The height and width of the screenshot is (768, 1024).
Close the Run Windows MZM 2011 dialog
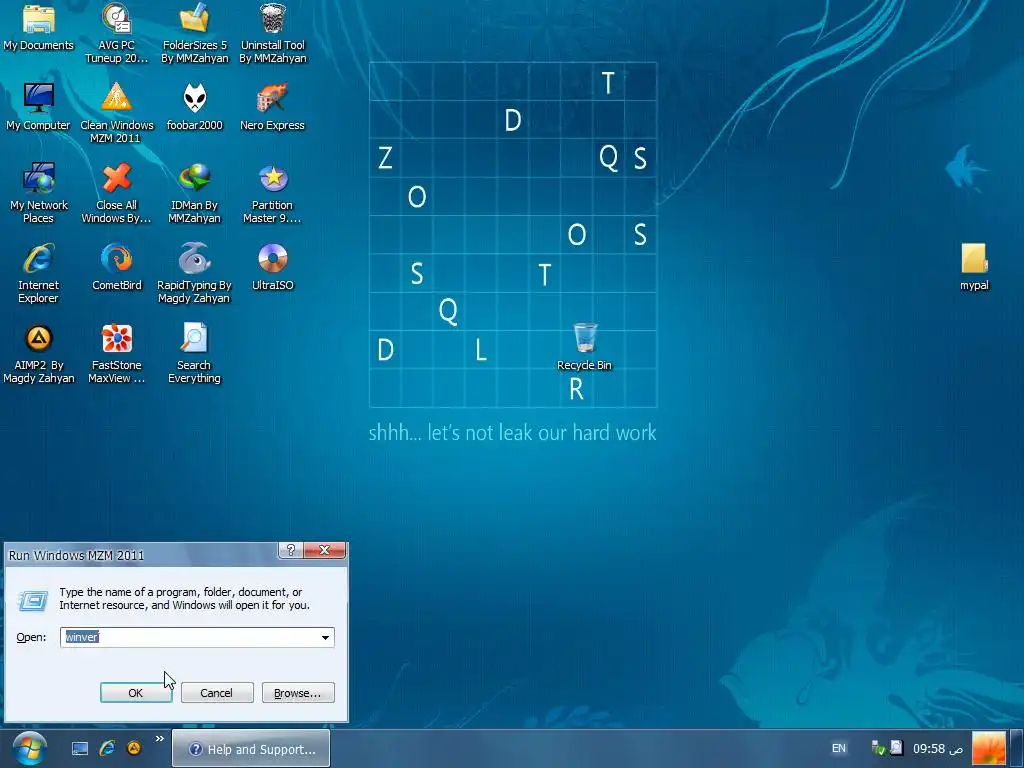point(324,551)
